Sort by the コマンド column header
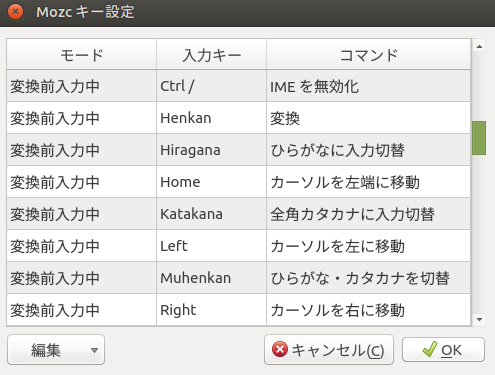Image resolution: width=495 pixels, height=375 pixels. pos(368,54)
